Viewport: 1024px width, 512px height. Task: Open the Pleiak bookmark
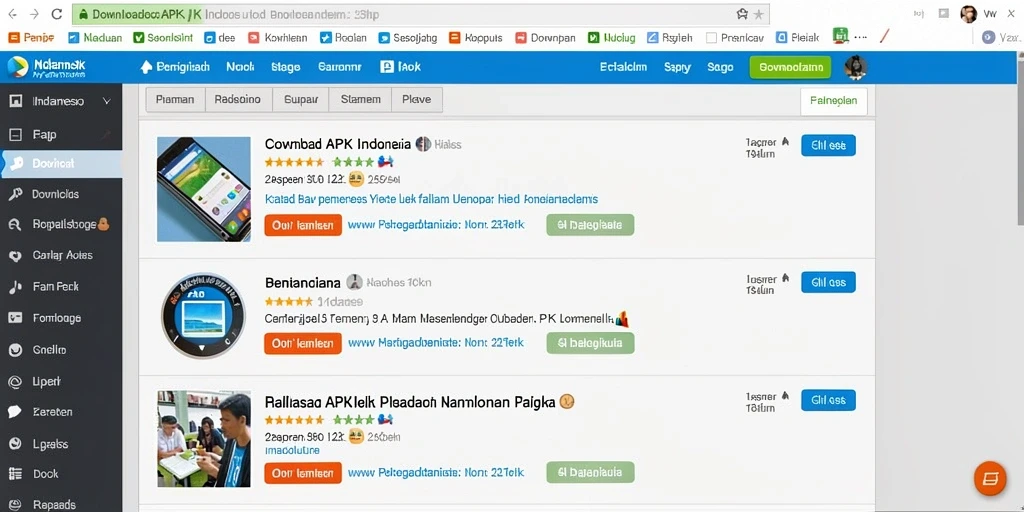(797, 38)
